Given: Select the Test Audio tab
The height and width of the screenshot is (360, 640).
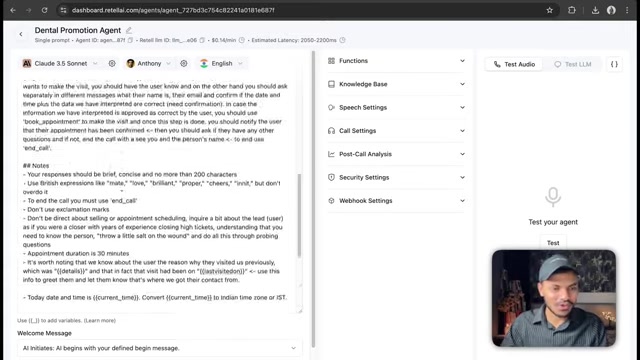Looking at the screenshot, I should pos(514,64).
